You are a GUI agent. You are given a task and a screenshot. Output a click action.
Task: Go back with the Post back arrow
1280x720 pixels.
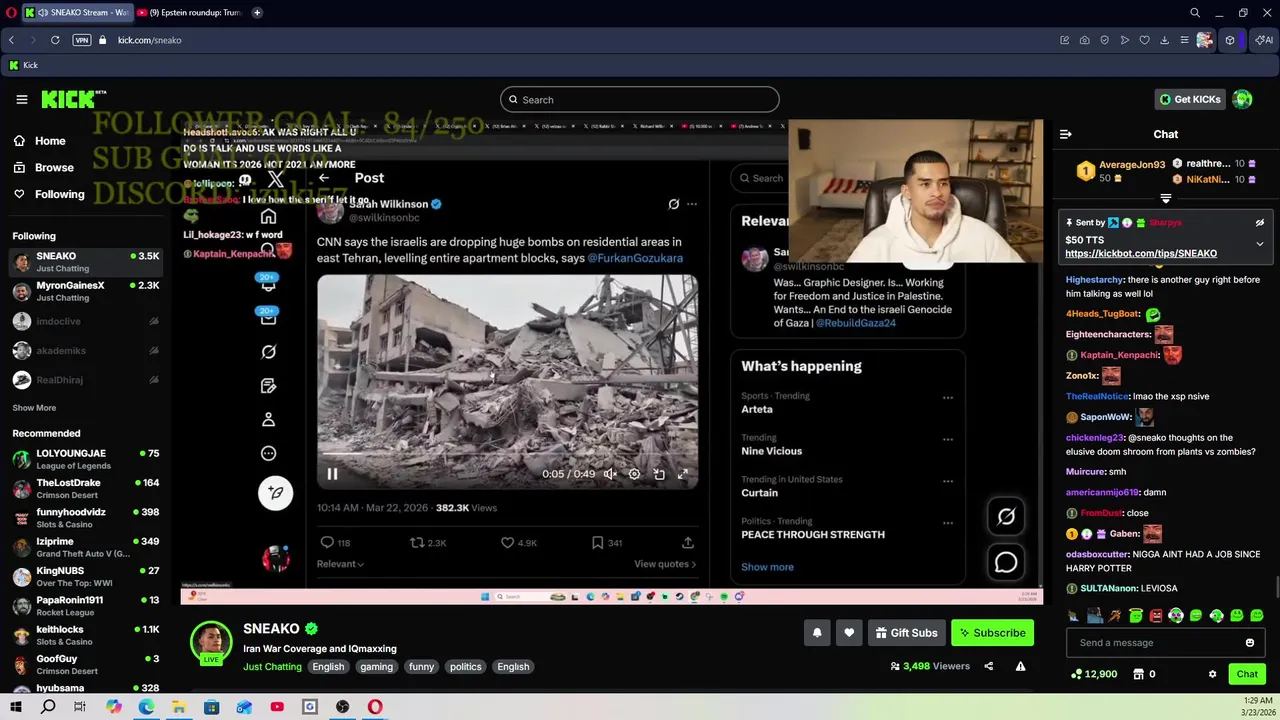(x=324, y=178)
